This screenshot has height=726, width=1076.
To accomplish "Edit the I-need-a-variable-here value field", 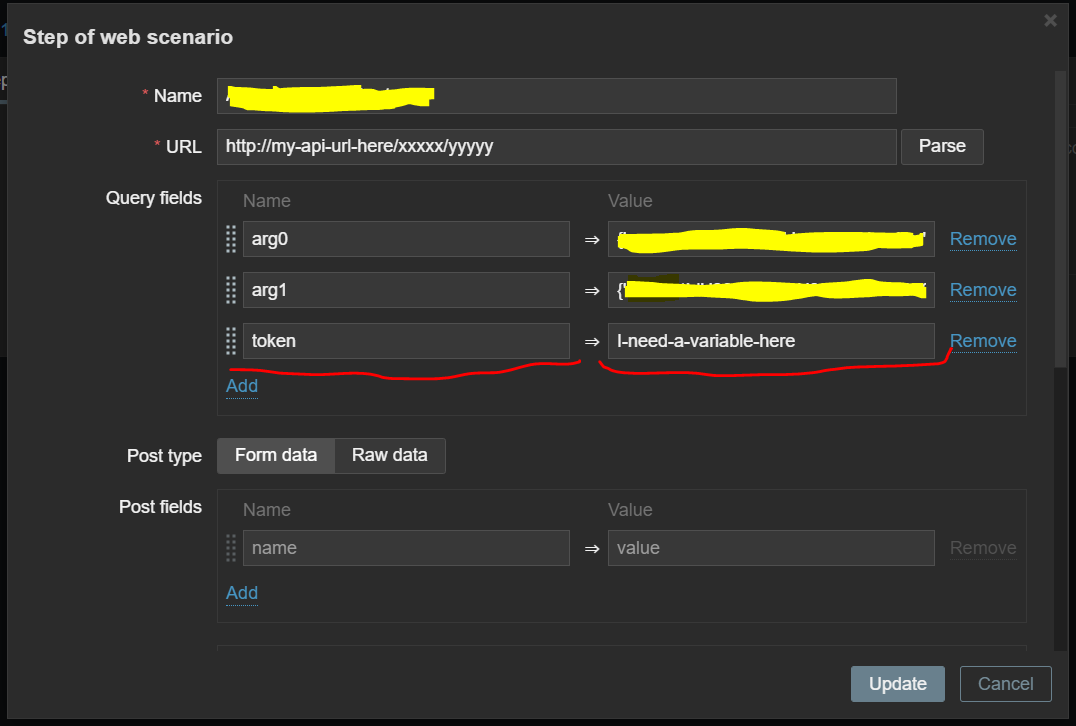I will click(770, 341).
